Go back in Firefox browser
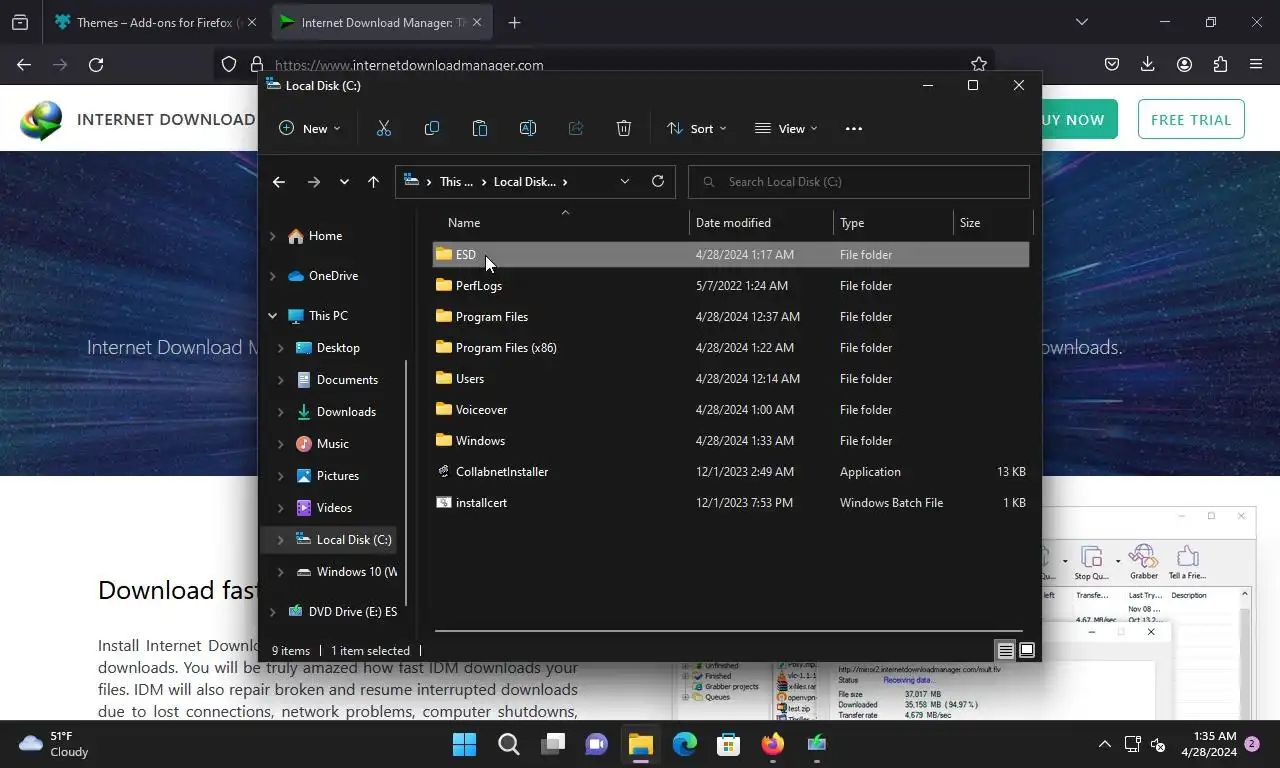Viewport: 1280px width, 768px height. click(x=24, y=64)
